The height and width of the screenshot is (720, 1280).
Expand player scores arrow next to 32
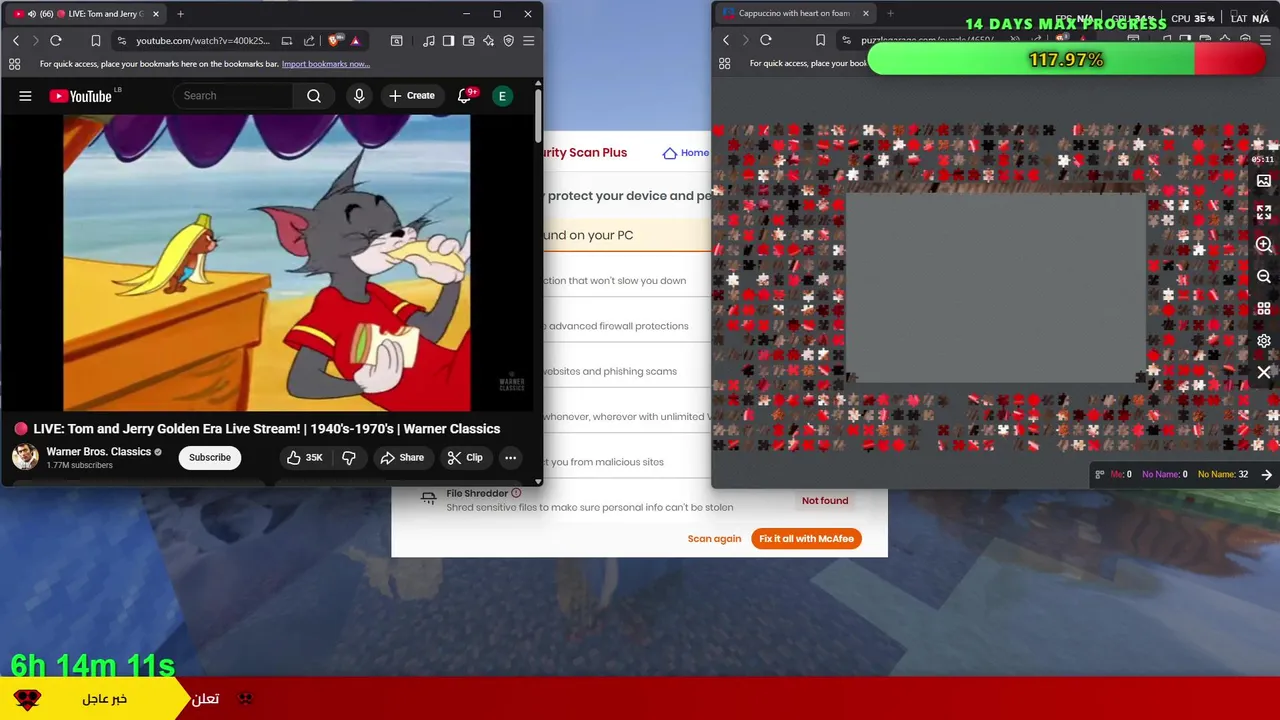coord(1266,475)
